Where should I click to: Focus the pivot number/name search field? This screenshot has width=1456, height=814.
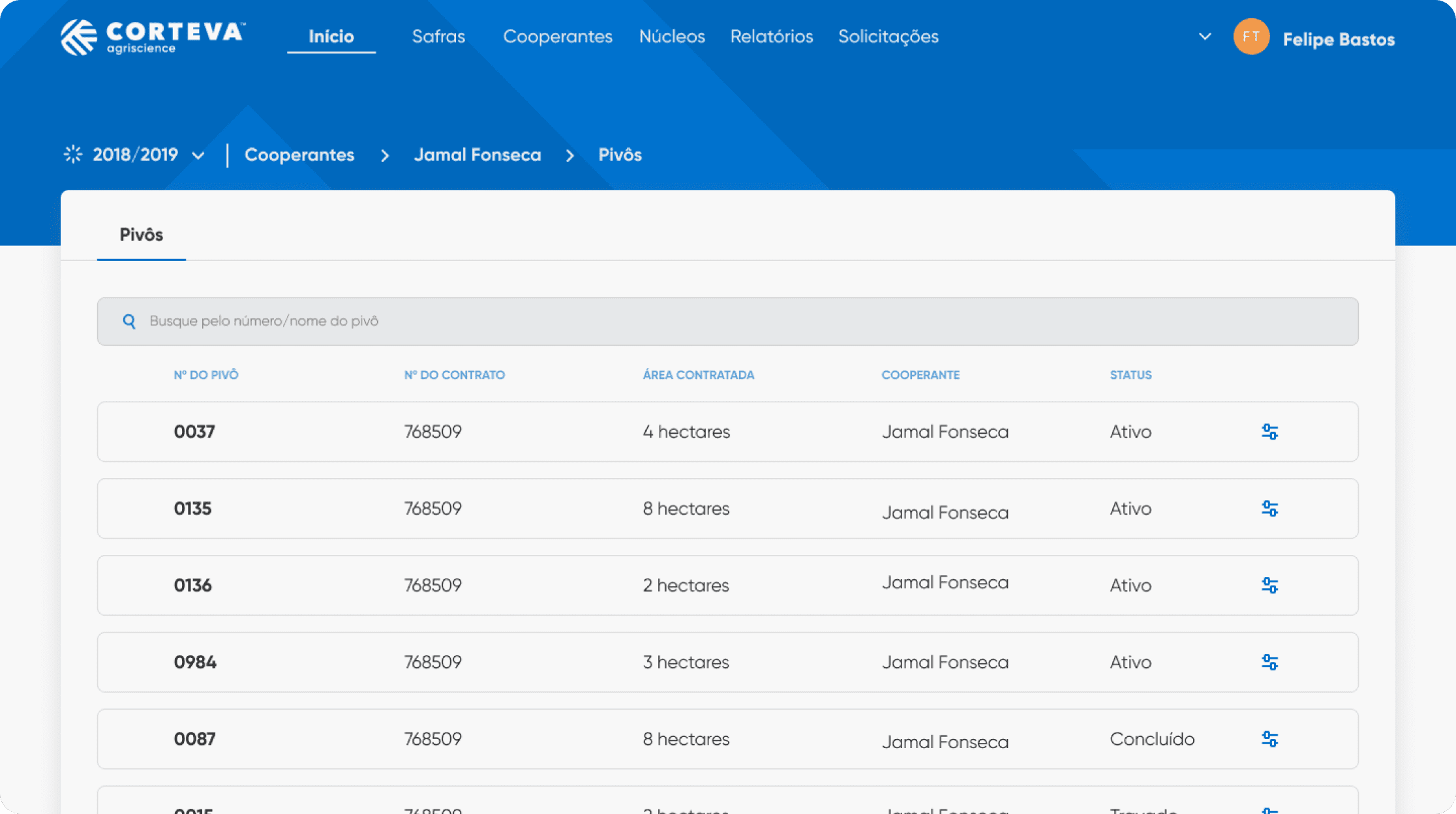coord(727,322)
